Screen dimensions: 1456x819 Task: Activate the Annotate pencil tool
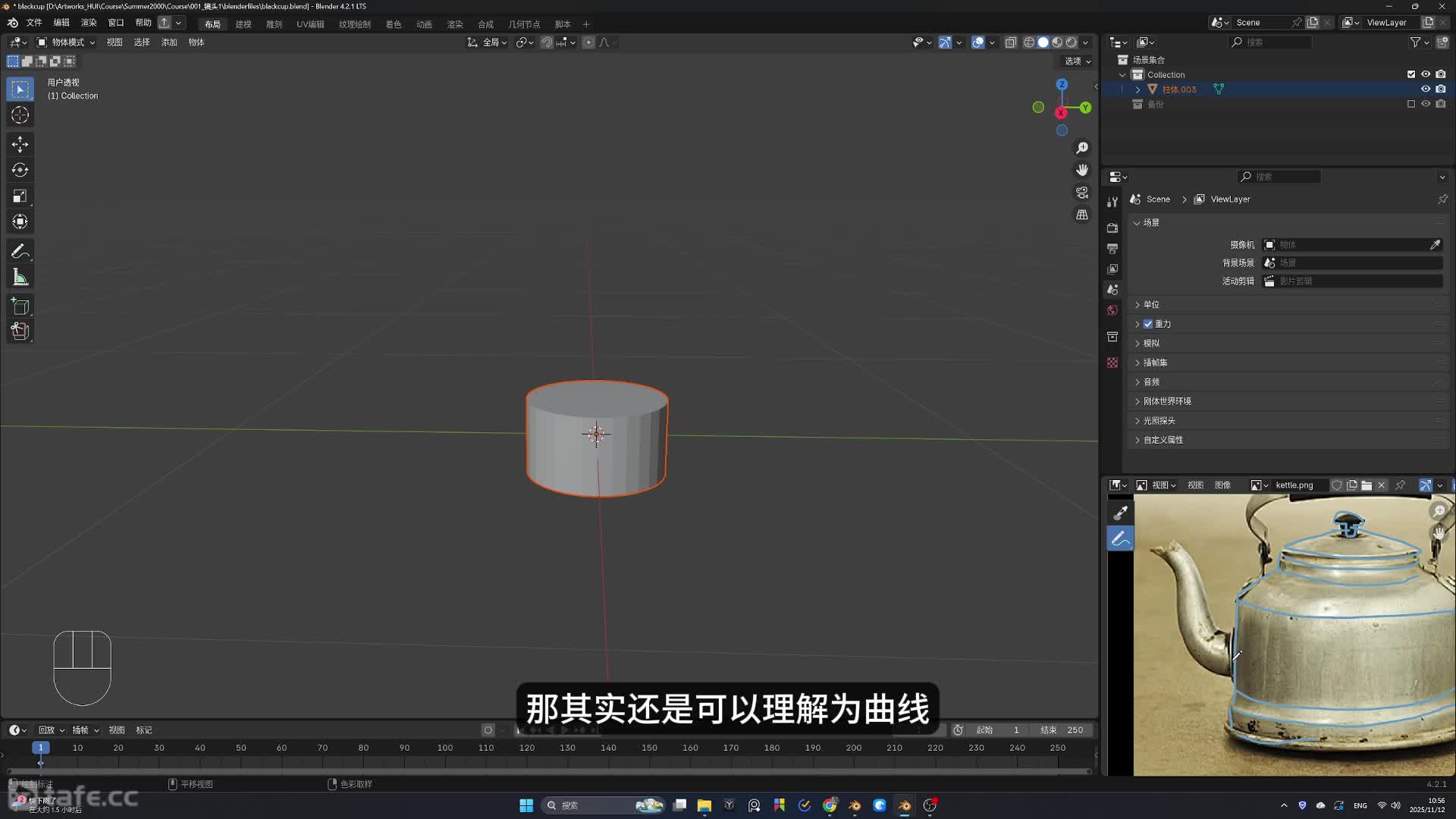[x=20, y=251]
